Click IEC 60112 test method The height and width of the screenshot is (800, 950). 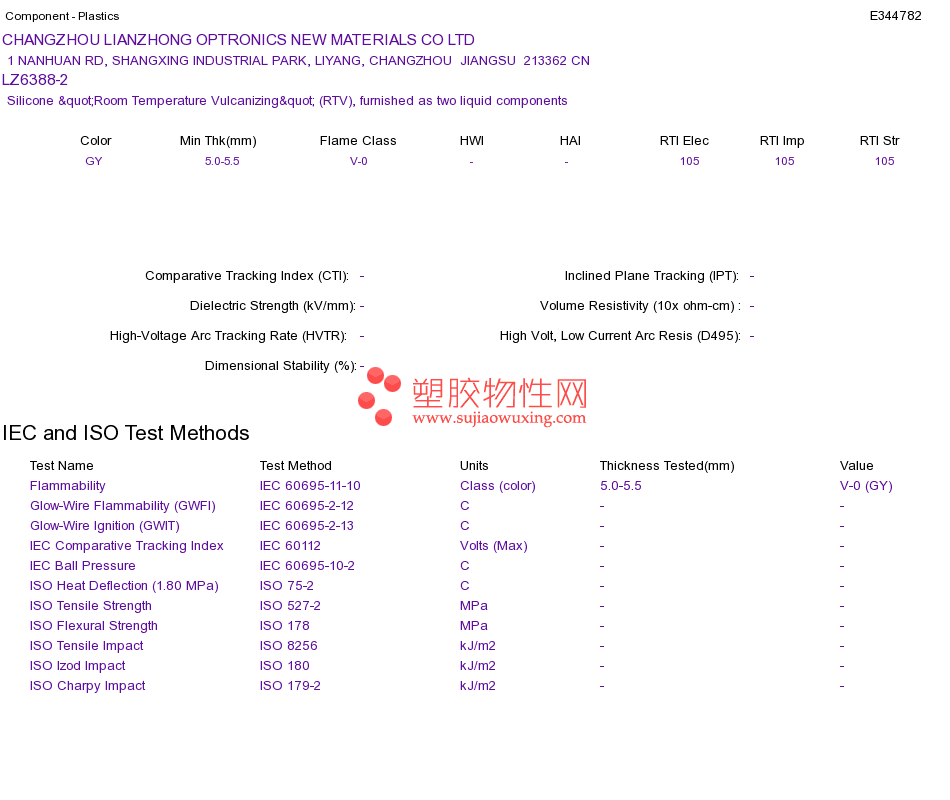click(x=290, y=545)
